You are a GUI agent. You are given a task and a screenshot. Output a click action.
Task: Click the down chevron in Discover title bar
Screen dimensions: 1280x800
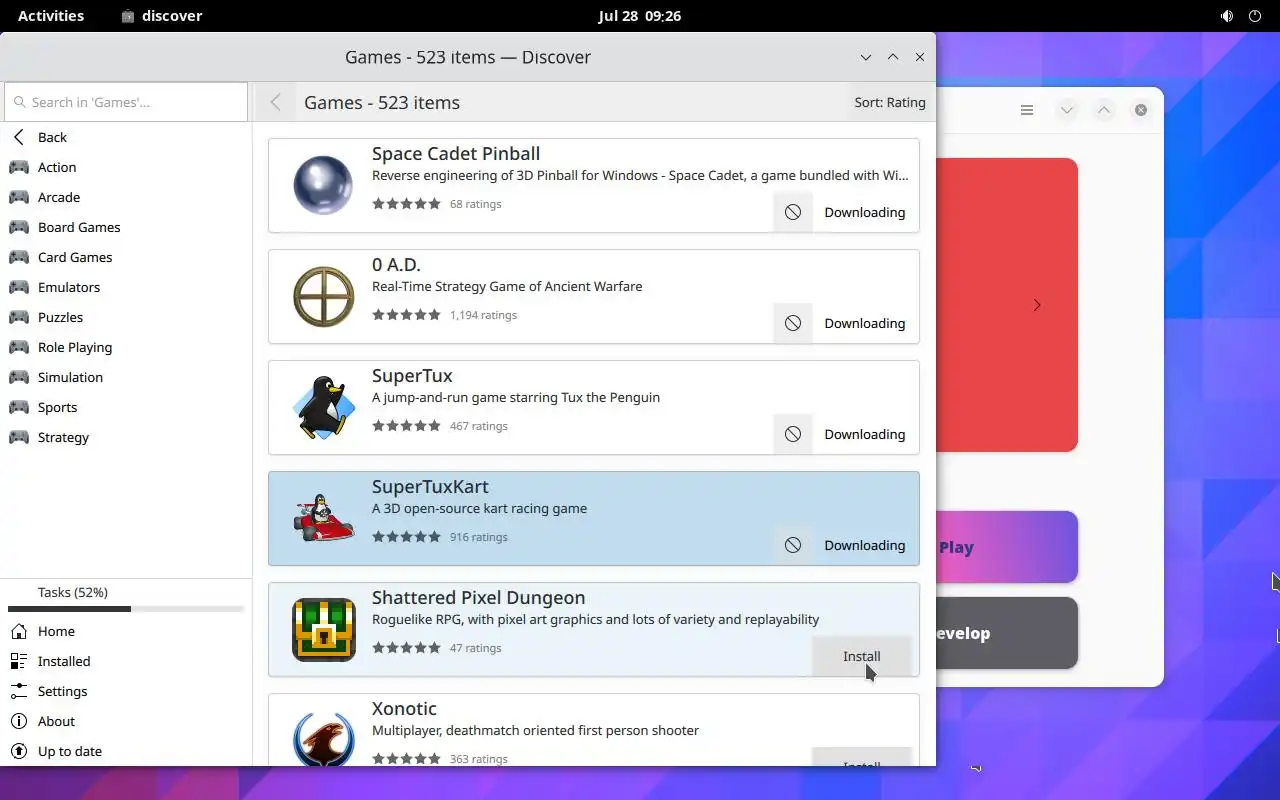click(866, 57)
